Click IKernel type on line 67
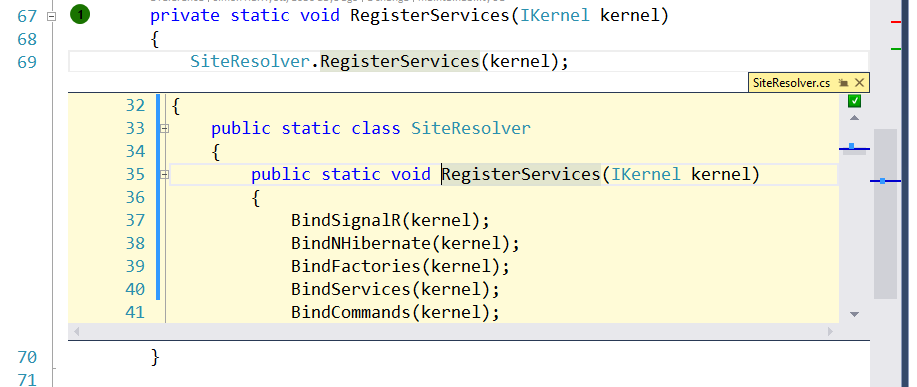This screenshot has width=917, height=387. 554,15
